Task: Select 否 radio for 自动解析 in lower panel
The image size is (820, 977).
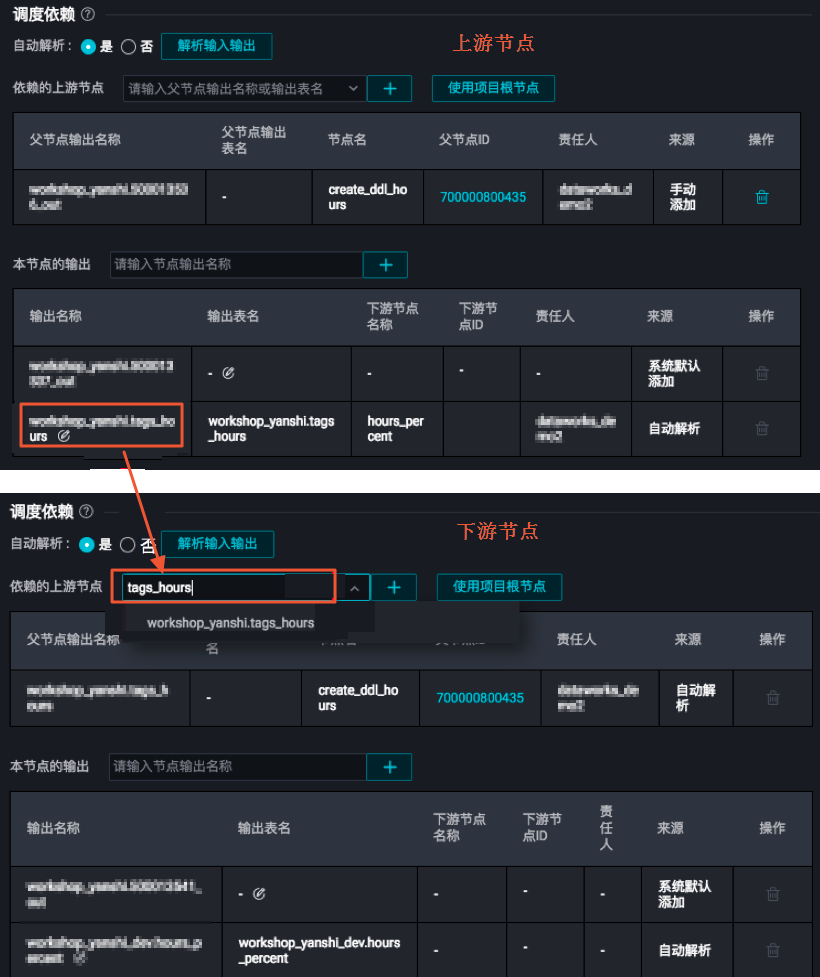Action: tap(127, 545)
